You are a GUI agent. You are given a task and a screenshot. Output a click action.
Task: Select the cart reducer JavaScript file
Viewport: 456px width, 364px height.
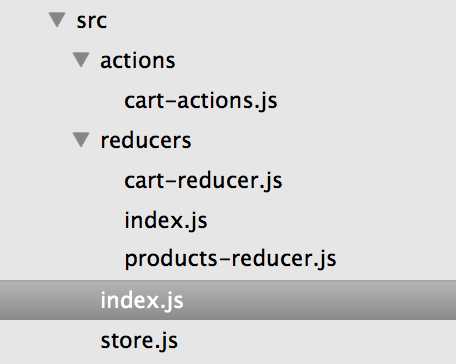[x=203, y=181]
